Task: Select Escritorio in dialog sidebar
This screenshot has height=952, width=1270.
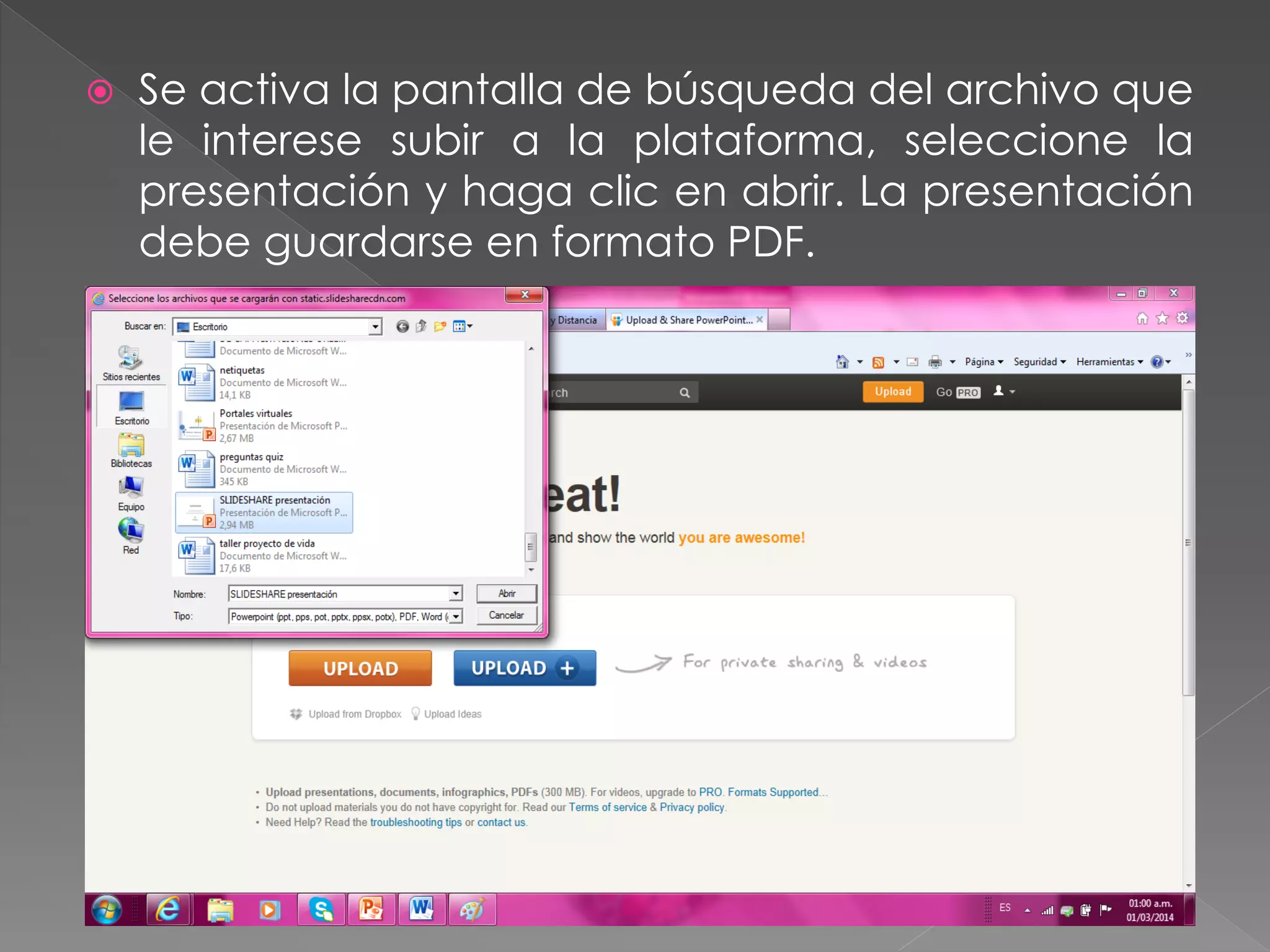Action: (x=131, y=407)
